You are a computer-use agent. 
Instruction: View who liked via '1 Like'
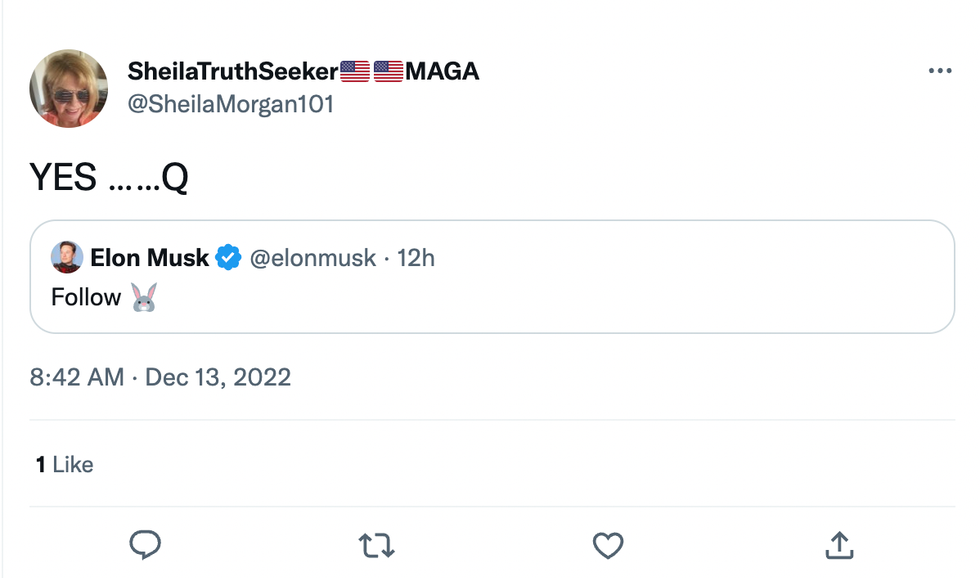pyautogui.click(x=64, y=464)
